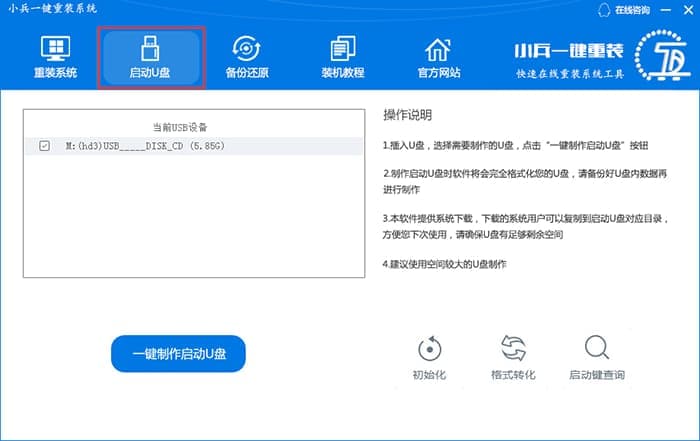Open the 重装系统 reinstall system tab
Screen dimensions: 700x441
pyautogui.click(x=55, y=57)
